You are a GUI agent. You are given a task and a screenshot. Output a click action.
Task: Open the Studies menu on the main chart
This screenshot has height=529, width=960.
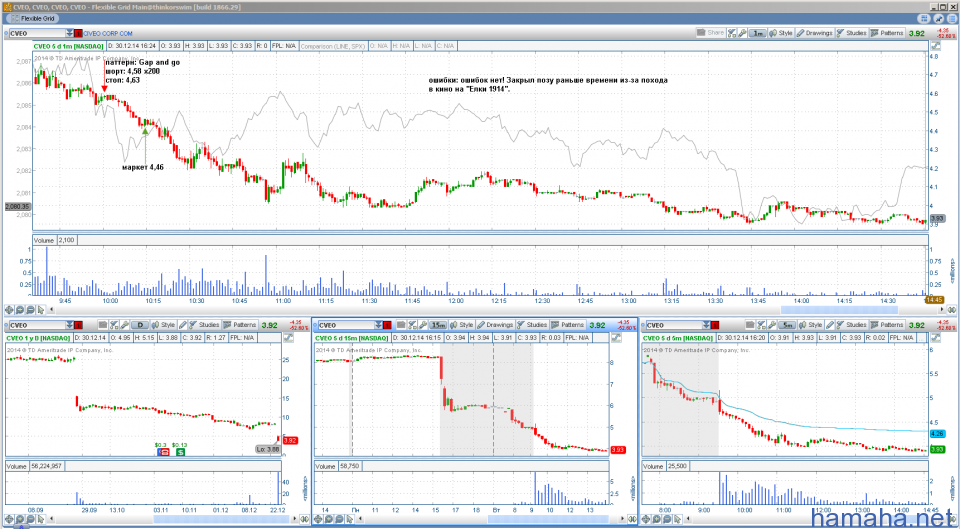pyautogui.click(x=852, y=33)
